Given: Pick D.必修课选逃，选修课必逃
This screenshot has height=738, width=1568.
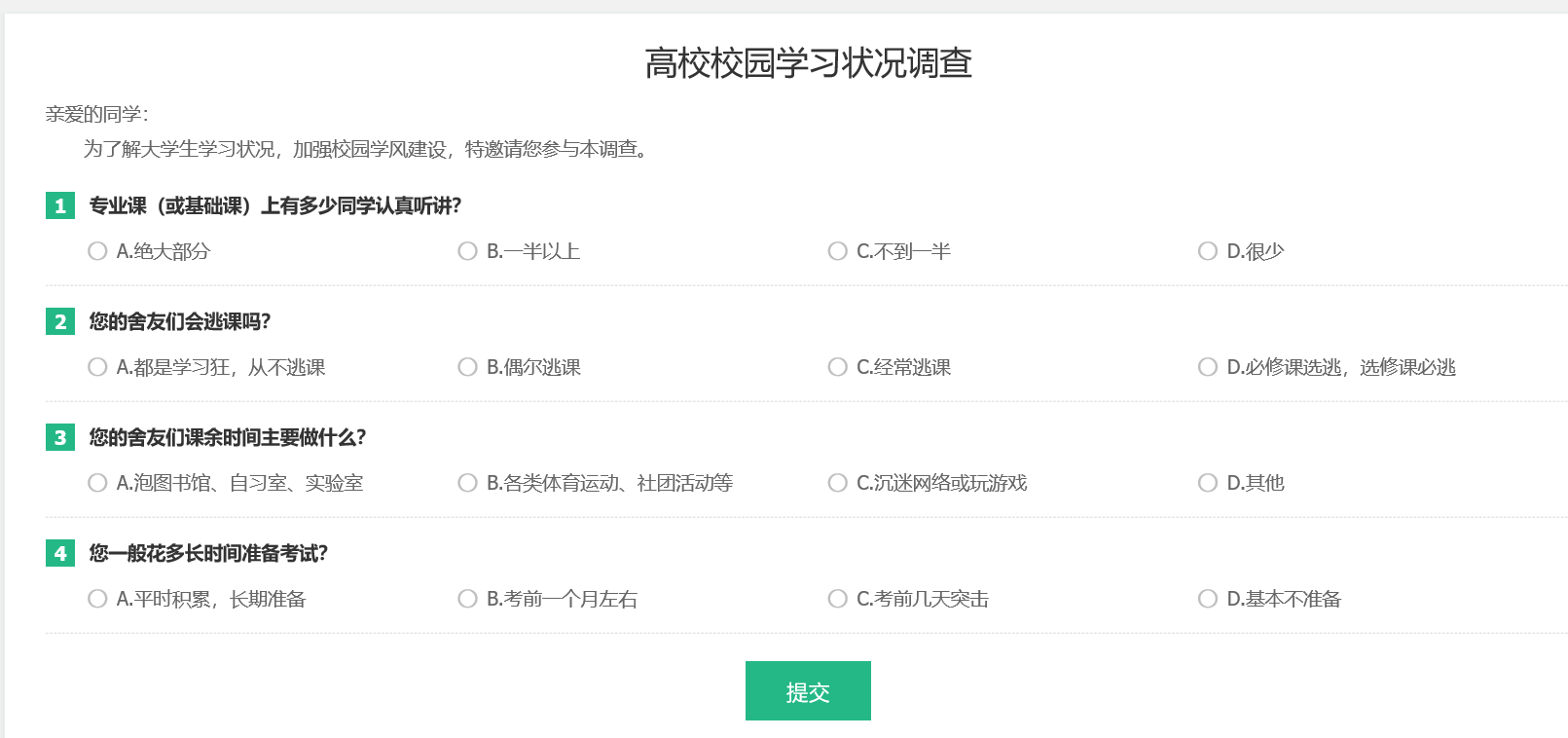Looking at the screenshot, I should (x=1208, y=367).
